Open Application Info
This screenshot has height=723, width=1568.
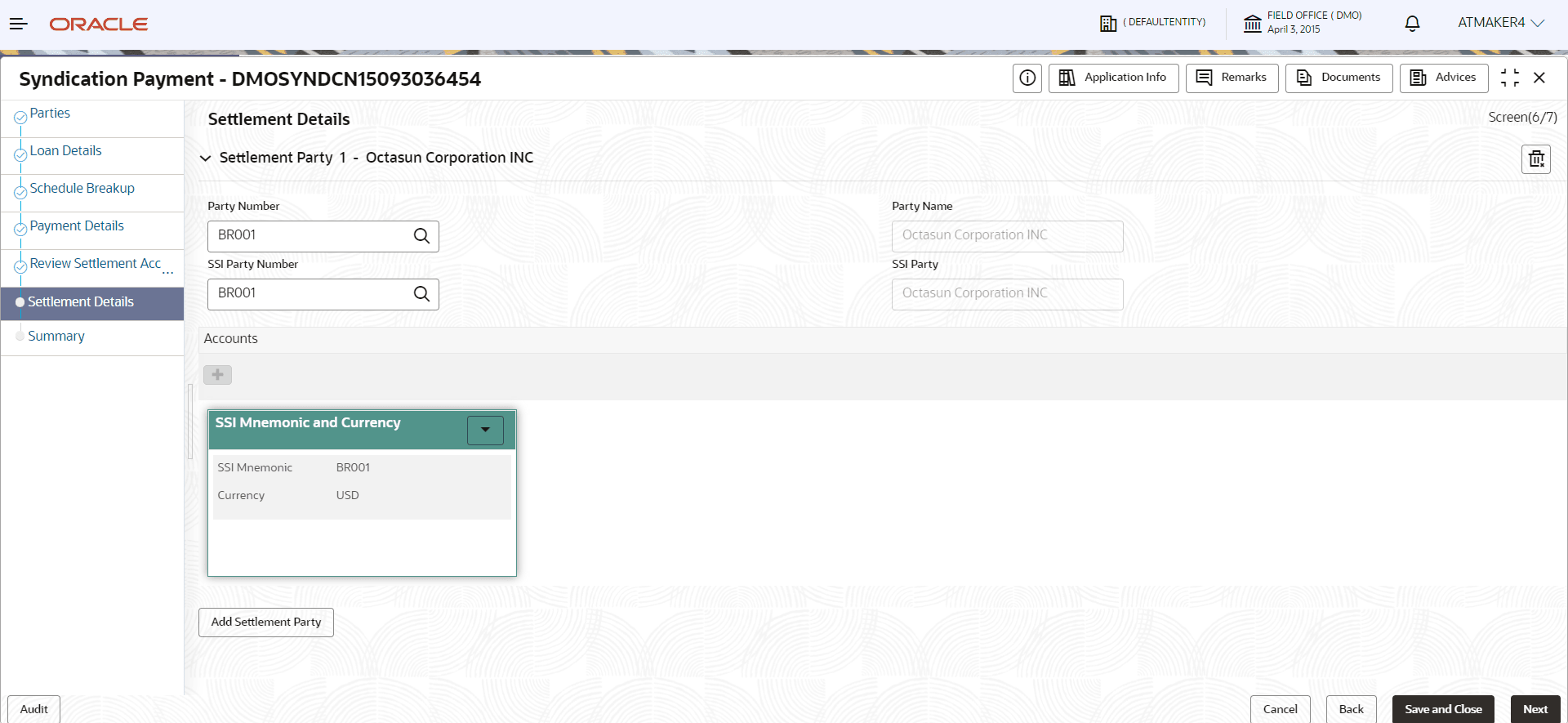click(1114, 78)
